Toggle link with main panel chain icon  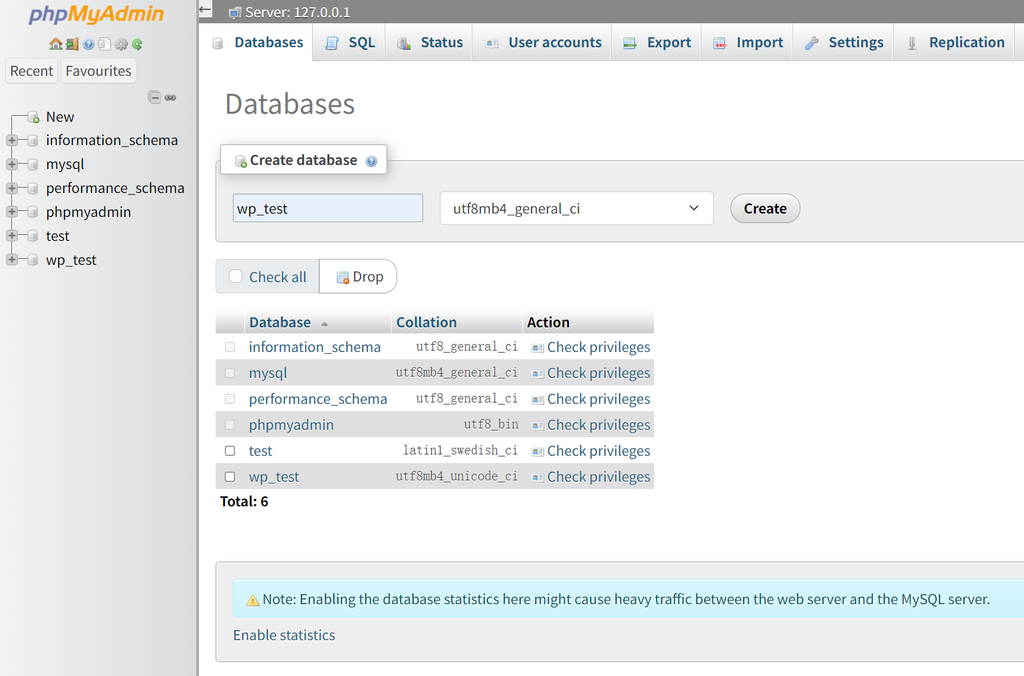click(170, 97)
